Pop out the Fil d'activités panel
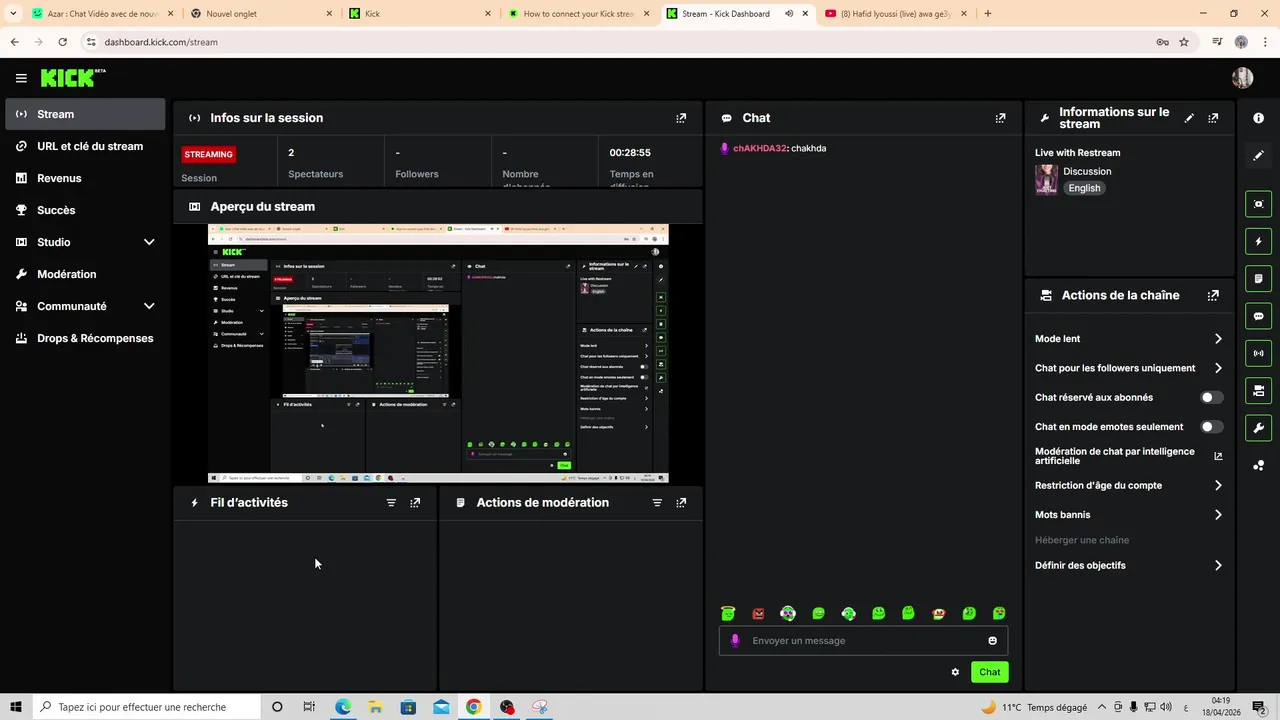1280x720 pixels. pos(415,503)
